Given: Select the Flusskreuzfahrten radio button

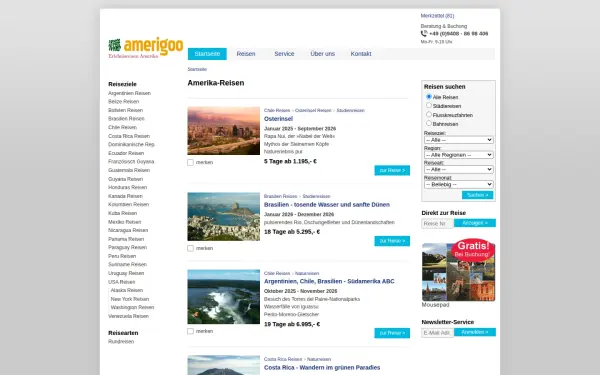Looking at the screenshot, I should (x=429, y=114).
